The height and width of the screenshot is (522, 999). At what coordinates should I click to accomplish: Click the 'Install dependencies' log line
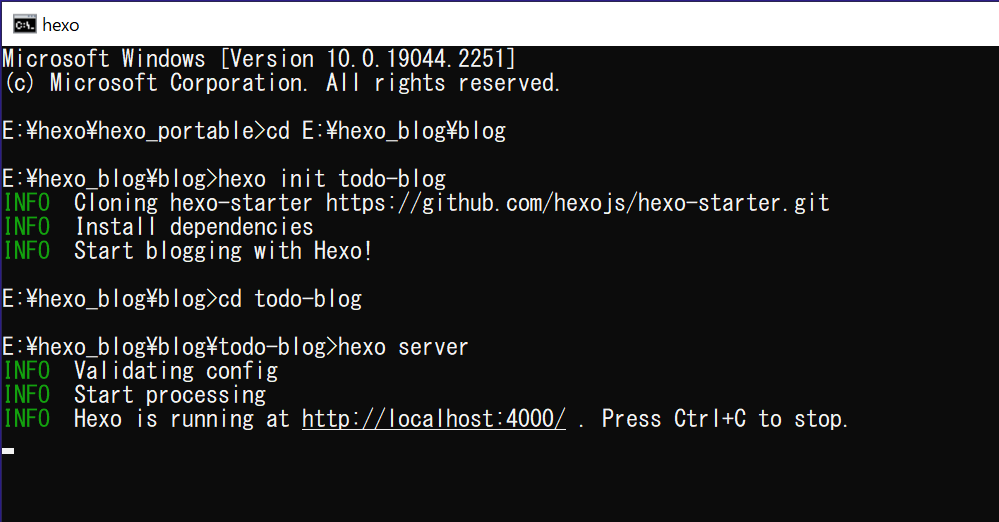pos(194,226)
